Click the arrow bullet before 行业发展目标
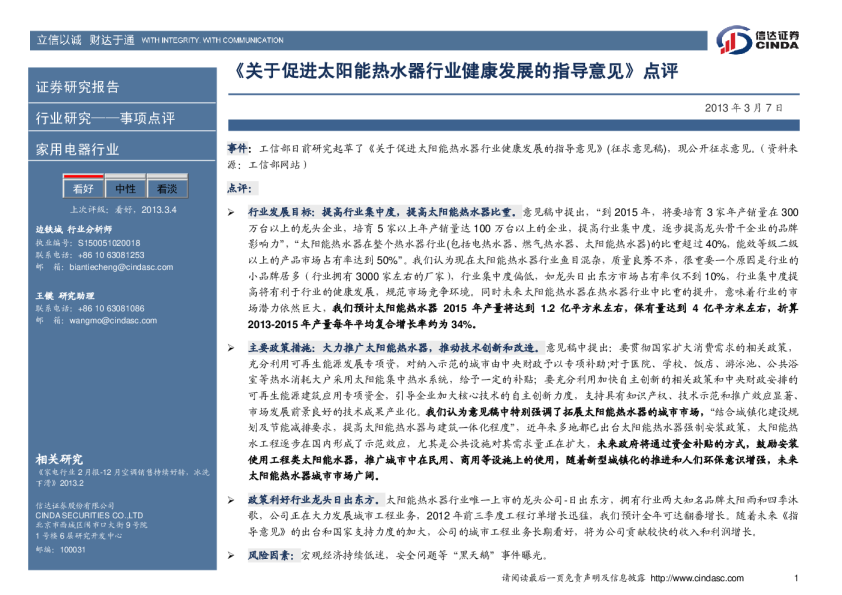 click(231, 213)
